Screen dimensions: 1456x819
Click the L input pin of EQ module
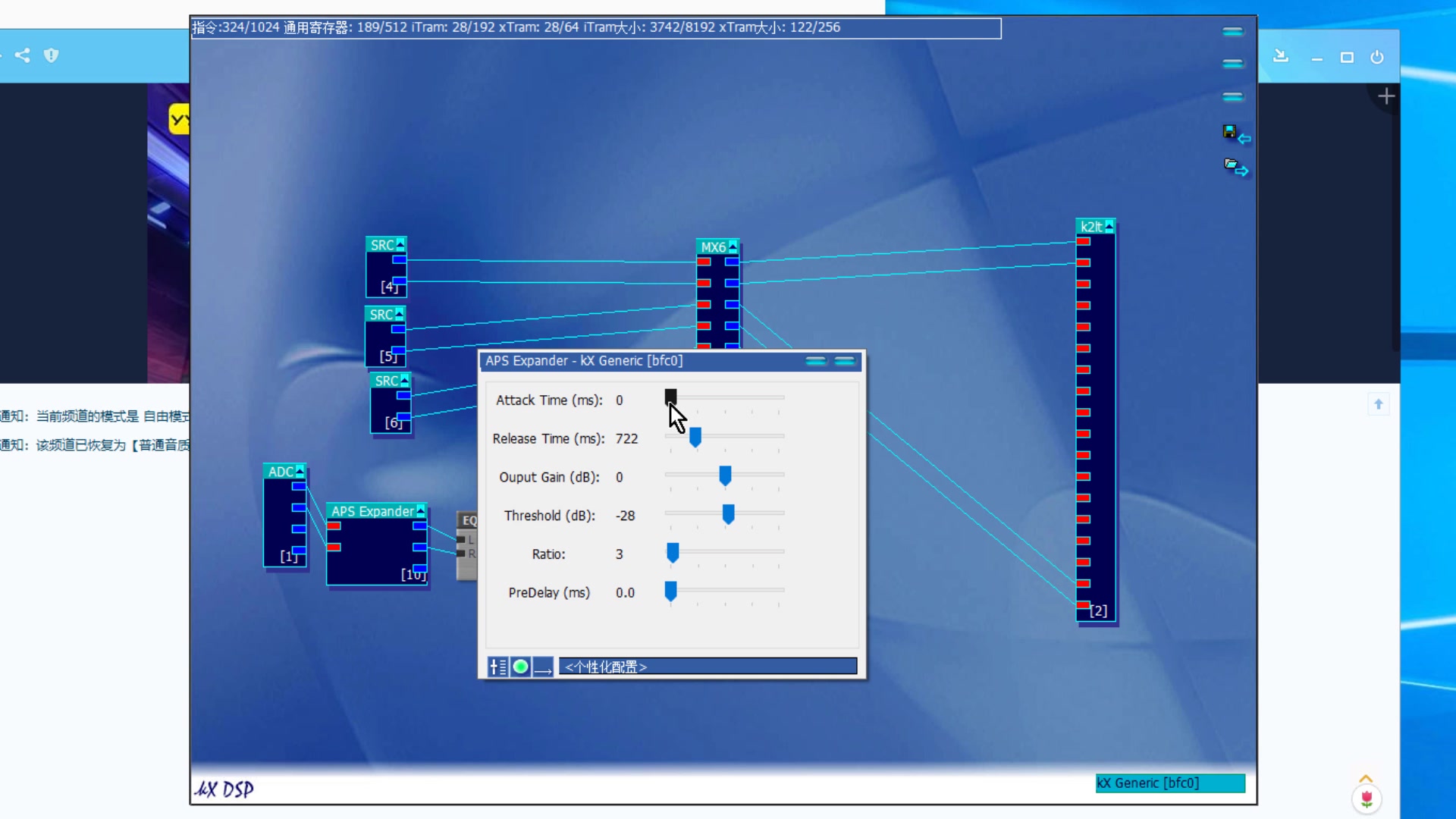tap(461, 540)
